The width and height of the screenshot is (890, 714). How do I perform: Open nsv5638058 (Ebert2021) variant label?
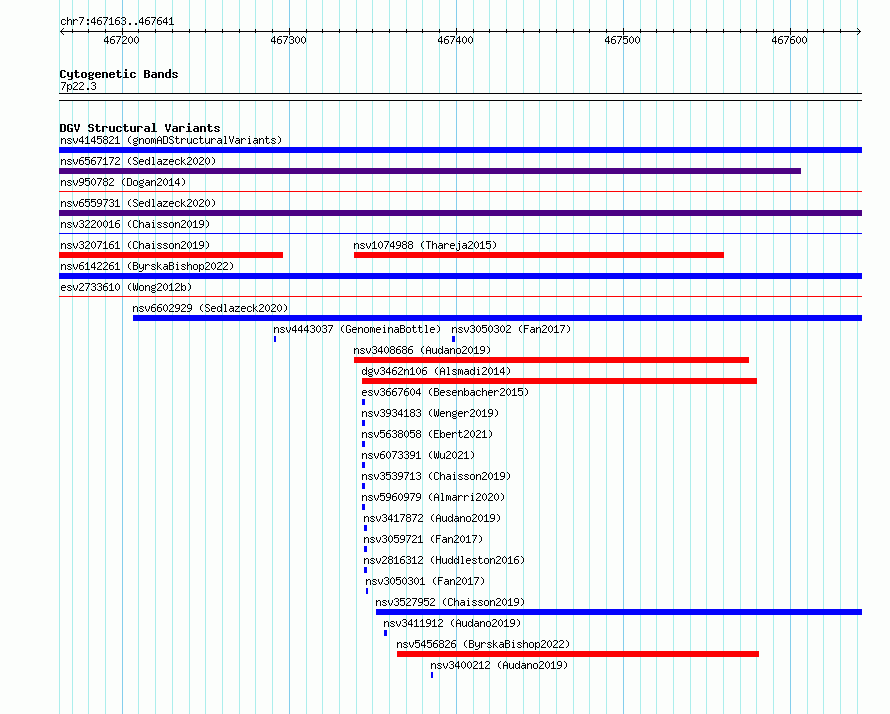[x=427, y=434]
